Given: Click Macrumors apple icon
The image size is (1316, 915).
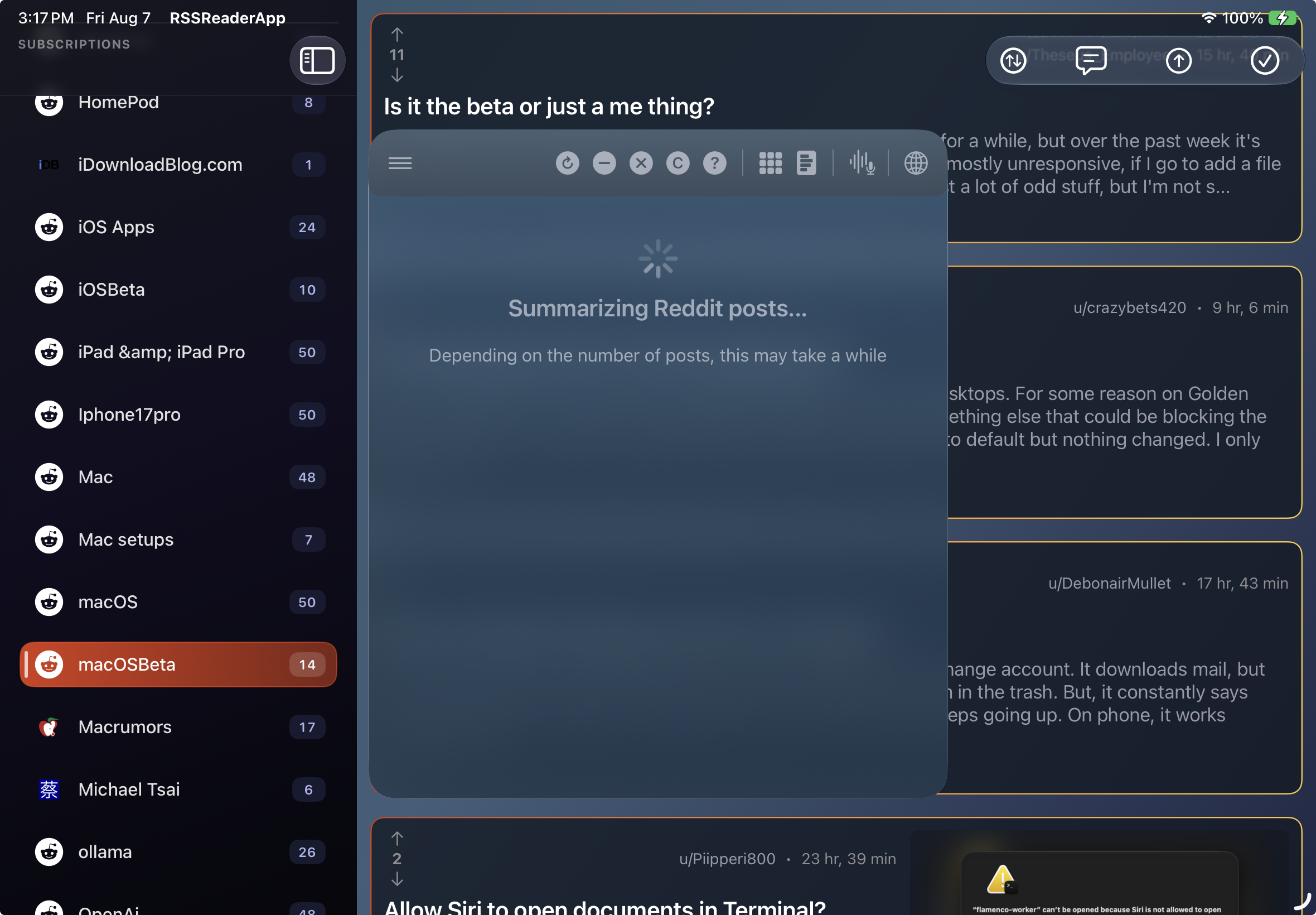Looking at the screenshot, I should click(x=49, y=727).
